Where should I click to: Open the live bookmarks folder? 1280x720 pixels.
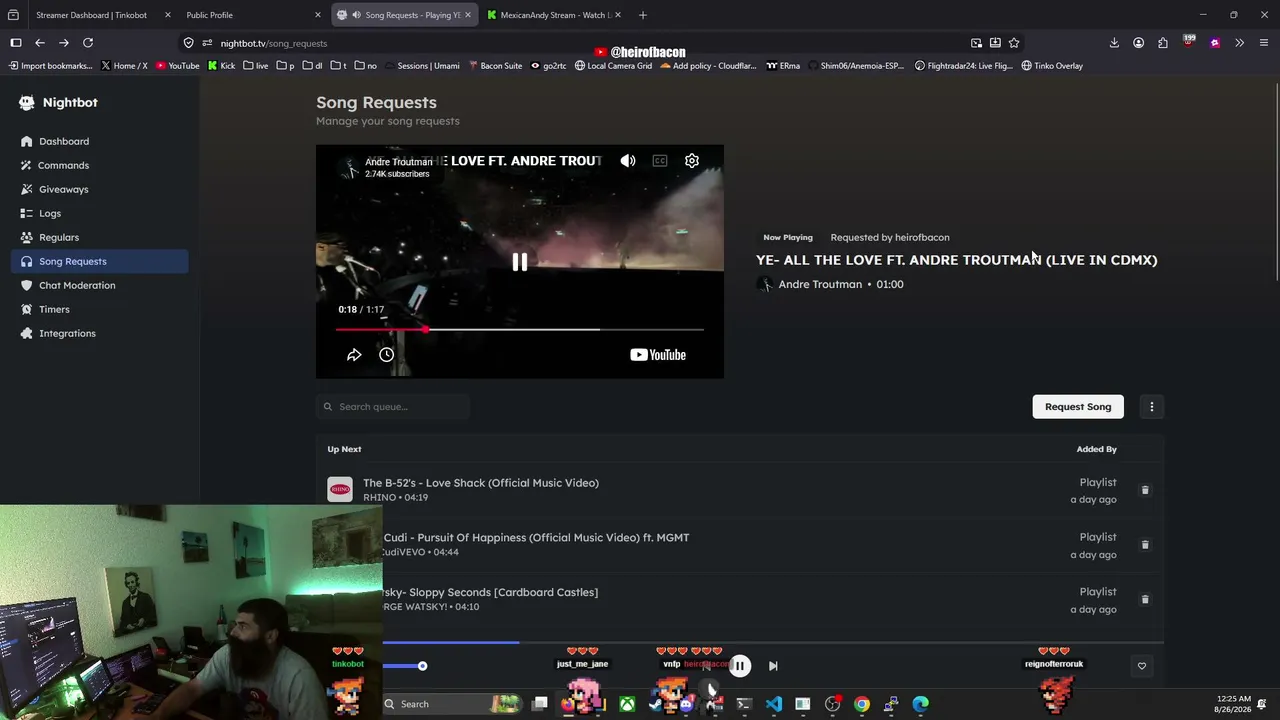point(255,66)
